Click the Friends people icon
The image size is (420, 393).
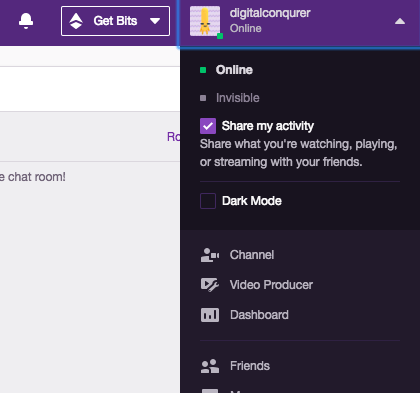[x=210, y=366]
